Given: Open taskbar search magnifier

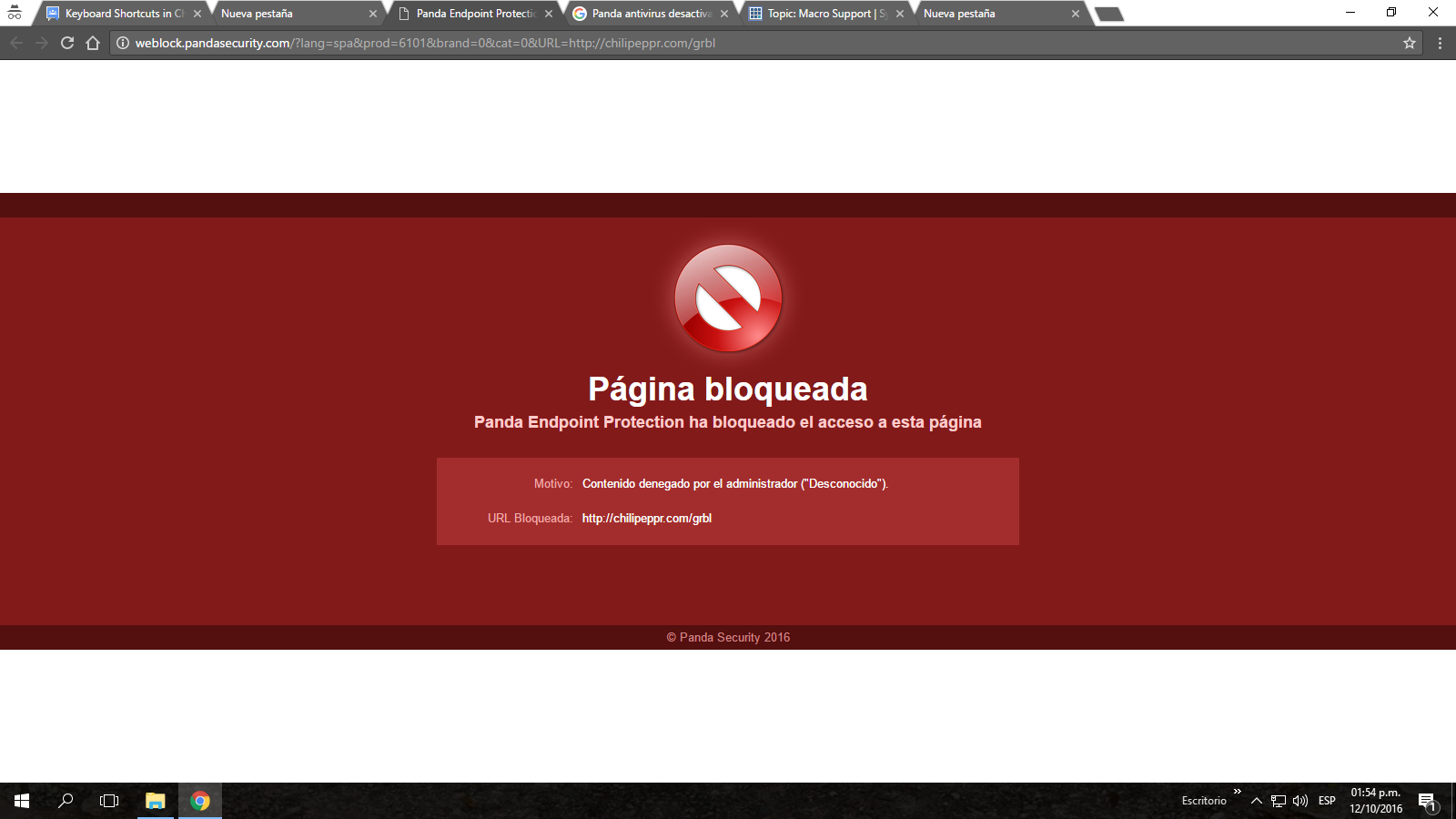Looking at the screenshot, I should 66,801.
